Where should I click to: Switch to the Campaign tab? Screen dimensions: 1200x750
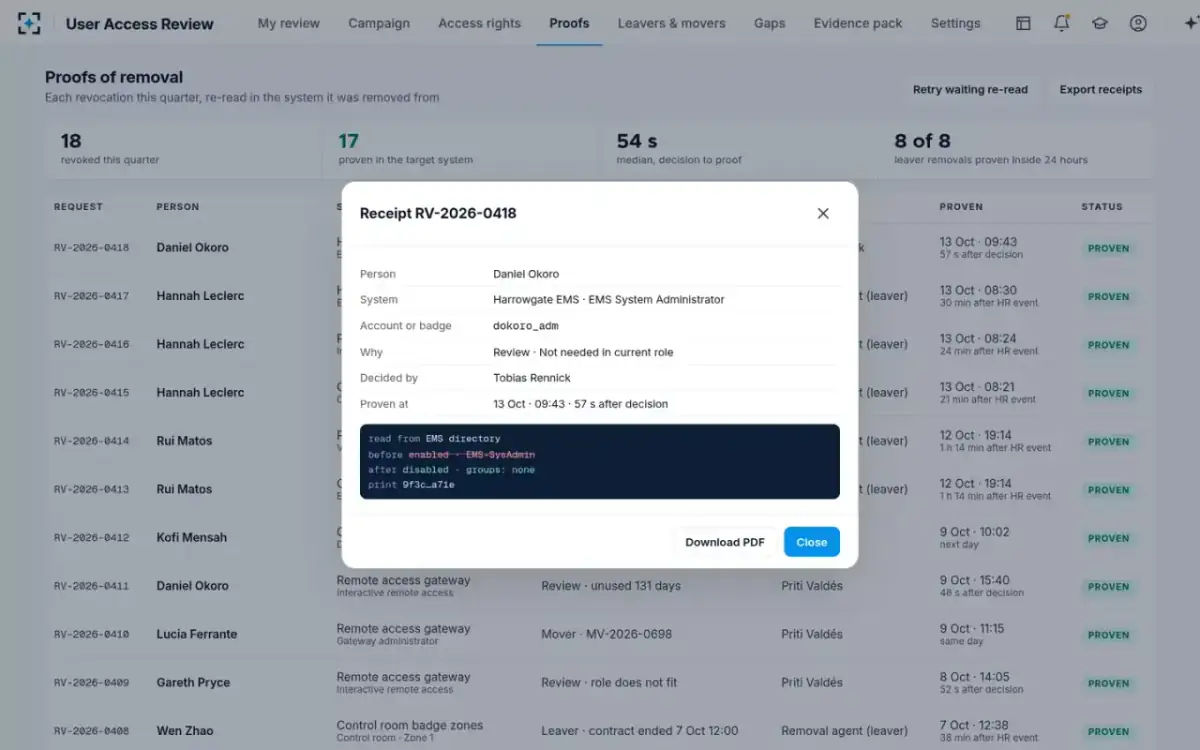[x=379, y=23]
